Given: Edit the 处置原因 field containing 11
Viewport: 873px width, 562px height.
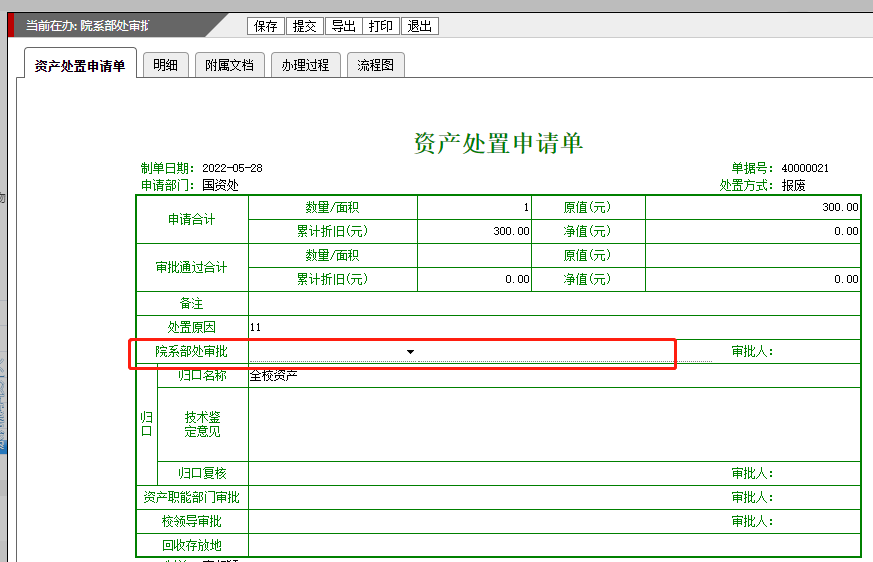Looking at the screenshot, I should [x=553, y=327].
